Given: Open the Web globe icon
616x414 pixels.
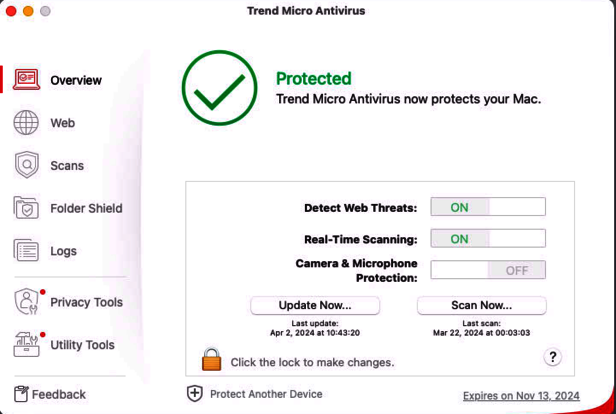Looking at the screenshot, I should pyautogui.click(x=26, y=123).
